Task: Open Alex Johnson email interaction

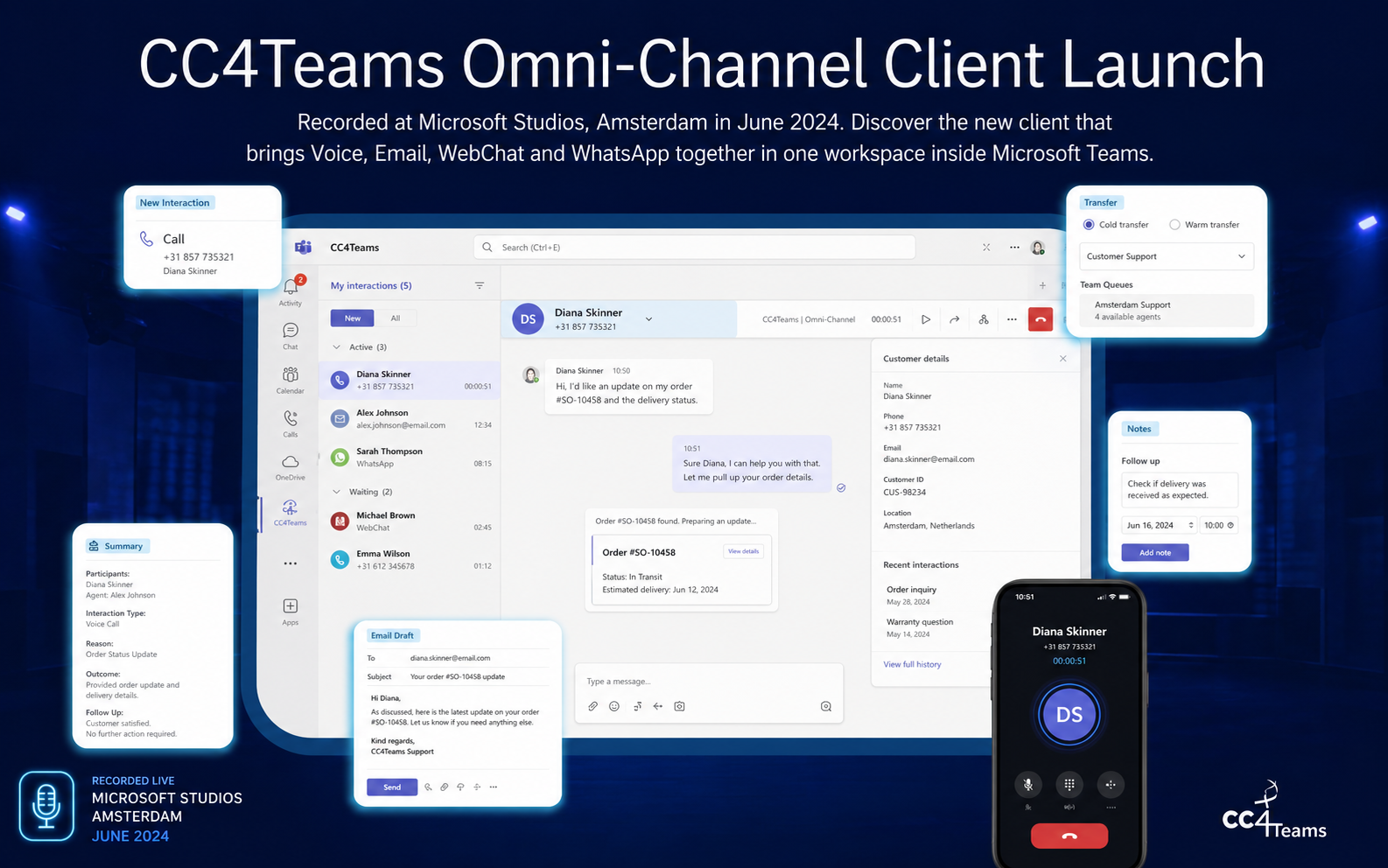Action: tap(410, 419)
